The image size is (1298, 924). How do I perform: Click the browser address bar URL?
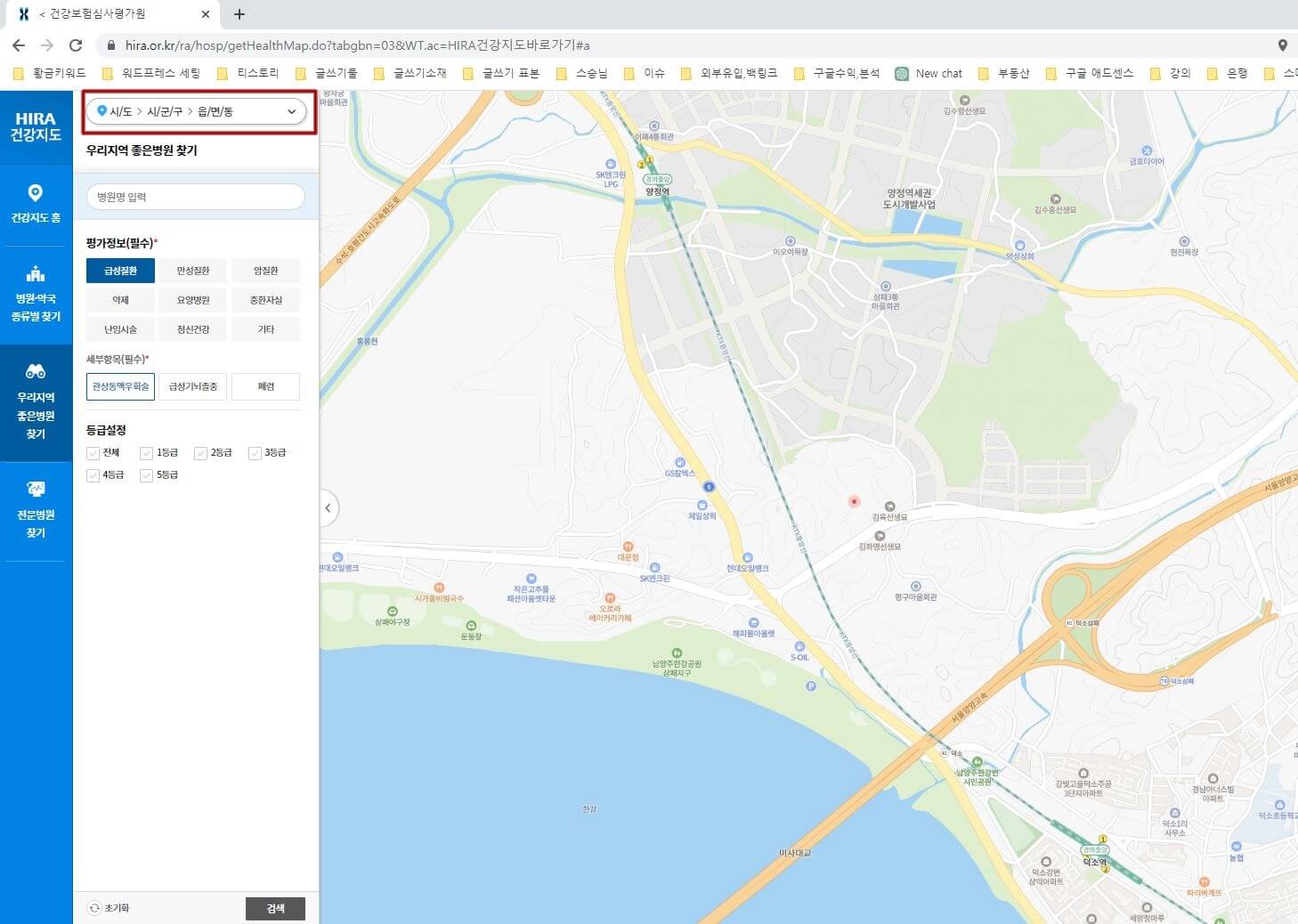pos(357,45)
